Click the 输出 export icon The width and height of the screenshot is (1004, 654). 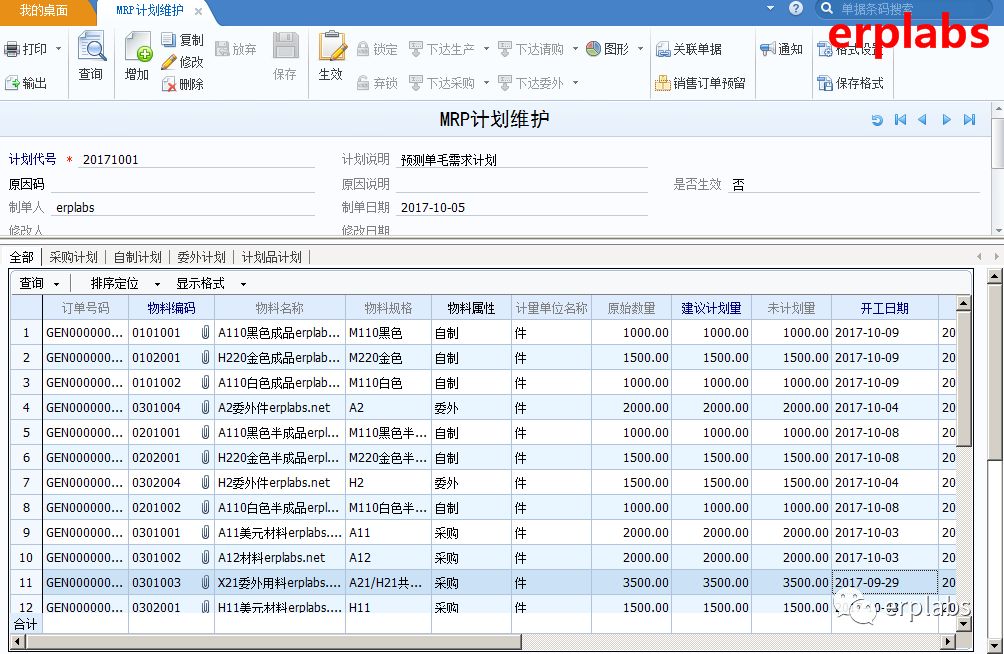12,83
